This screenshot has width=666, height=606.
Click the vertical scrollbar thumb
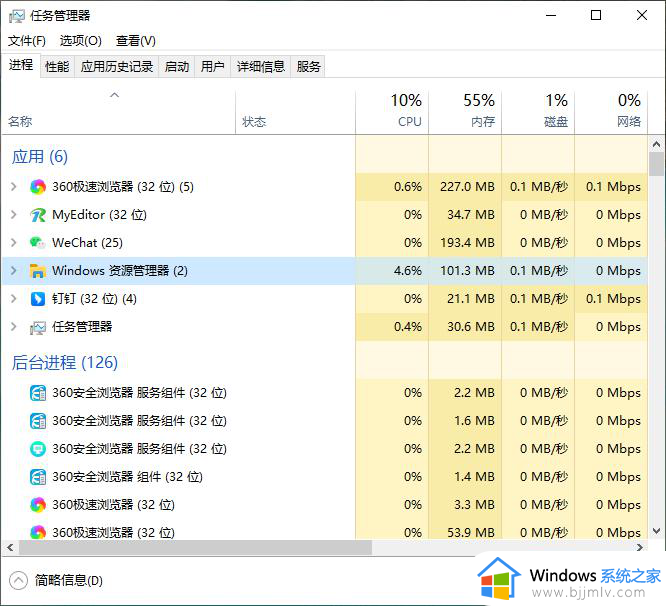656,164
